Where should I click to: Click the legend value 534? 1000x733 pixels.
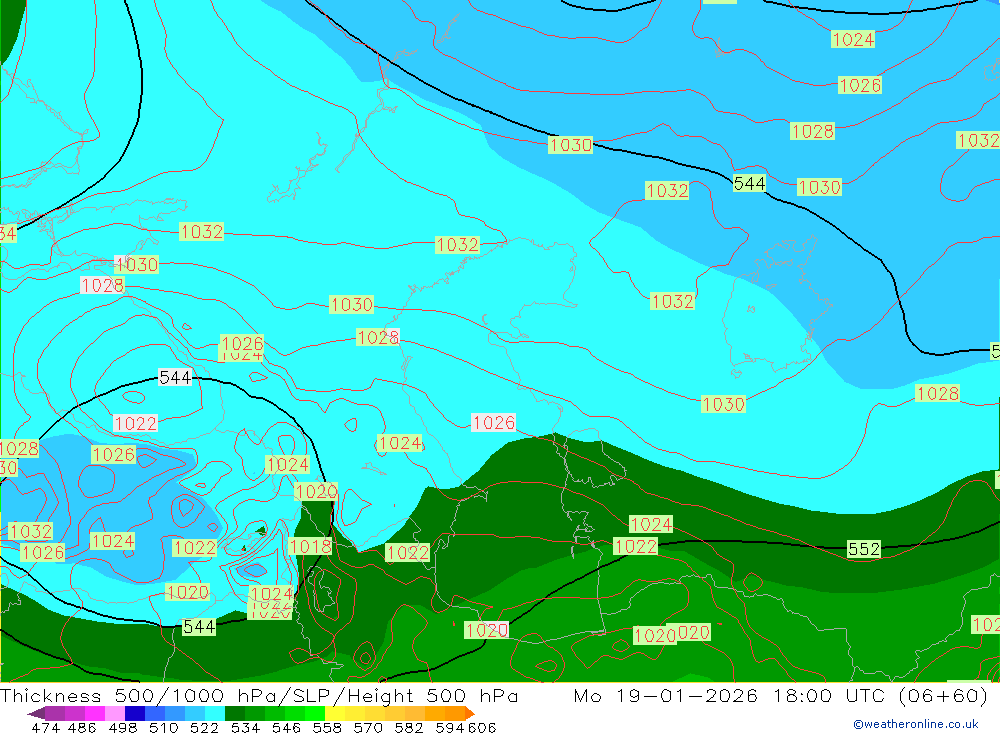245,727
